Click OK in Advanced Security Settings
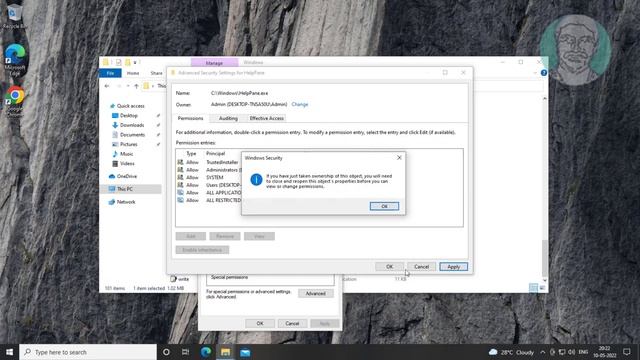This screenshot has height=360, width=640. click(389, 267)
